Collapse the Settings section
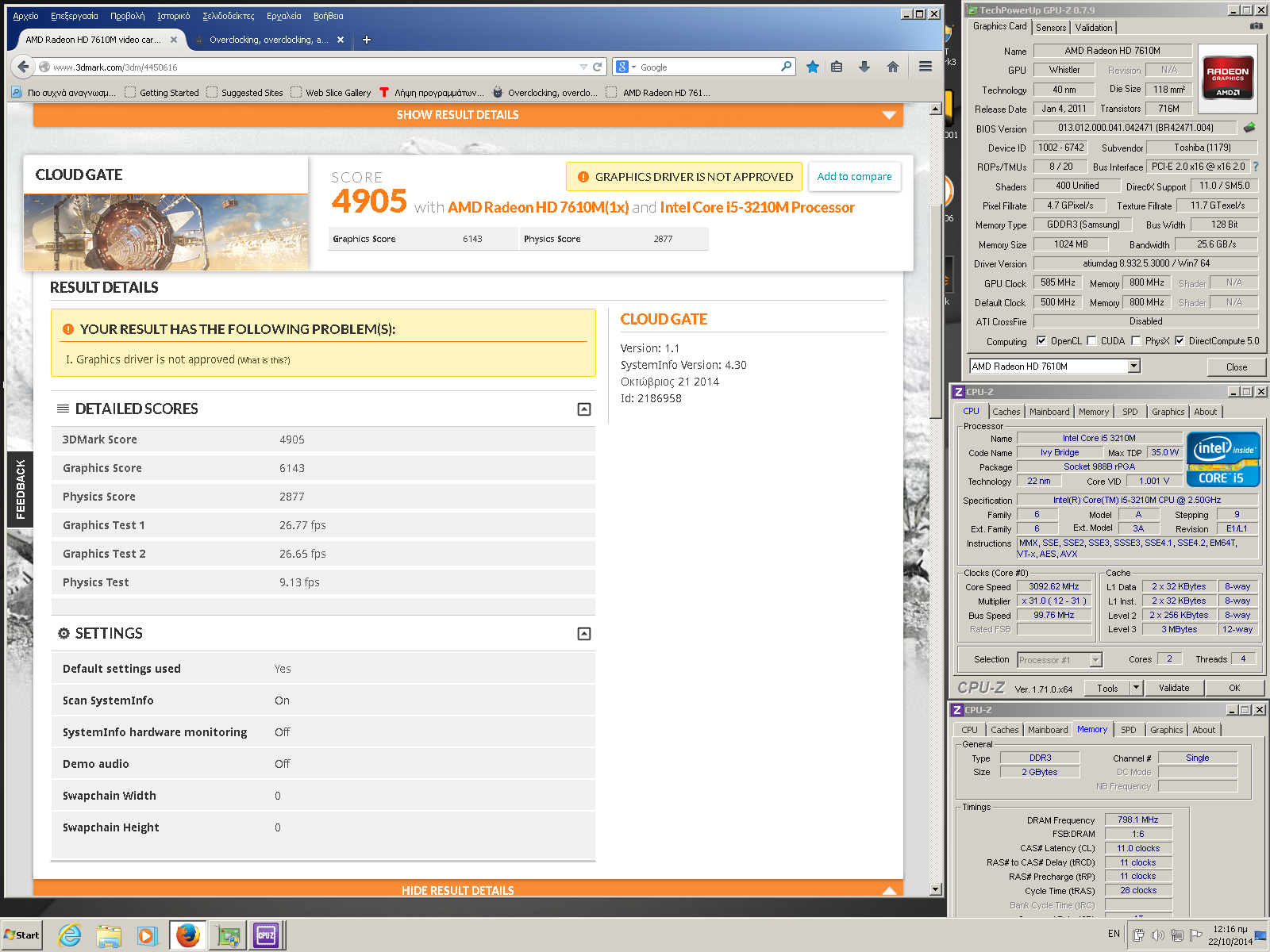This screenshot has width=1270, height=952. 584,634
